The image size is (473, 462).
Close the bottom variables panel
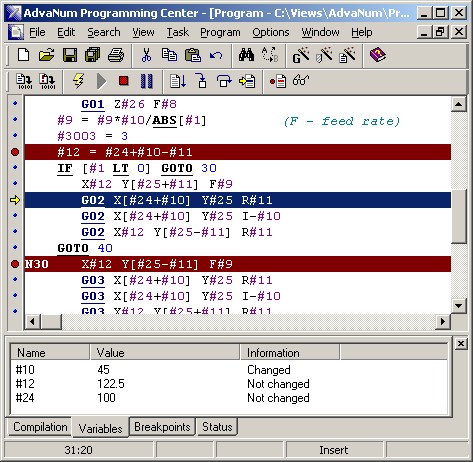pos(461,344)
